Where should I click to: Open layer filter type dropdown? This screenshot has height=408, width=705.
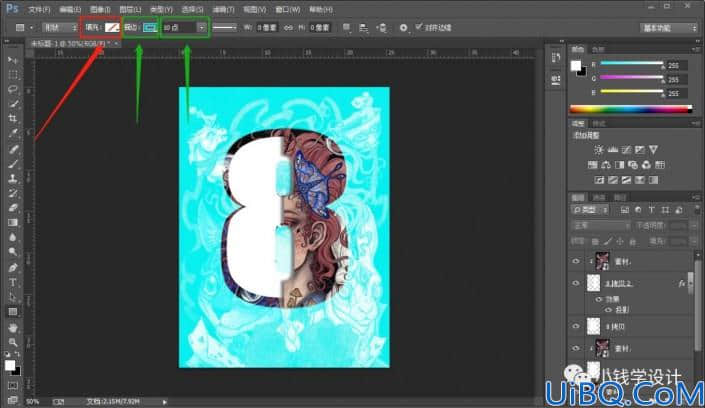591,210
